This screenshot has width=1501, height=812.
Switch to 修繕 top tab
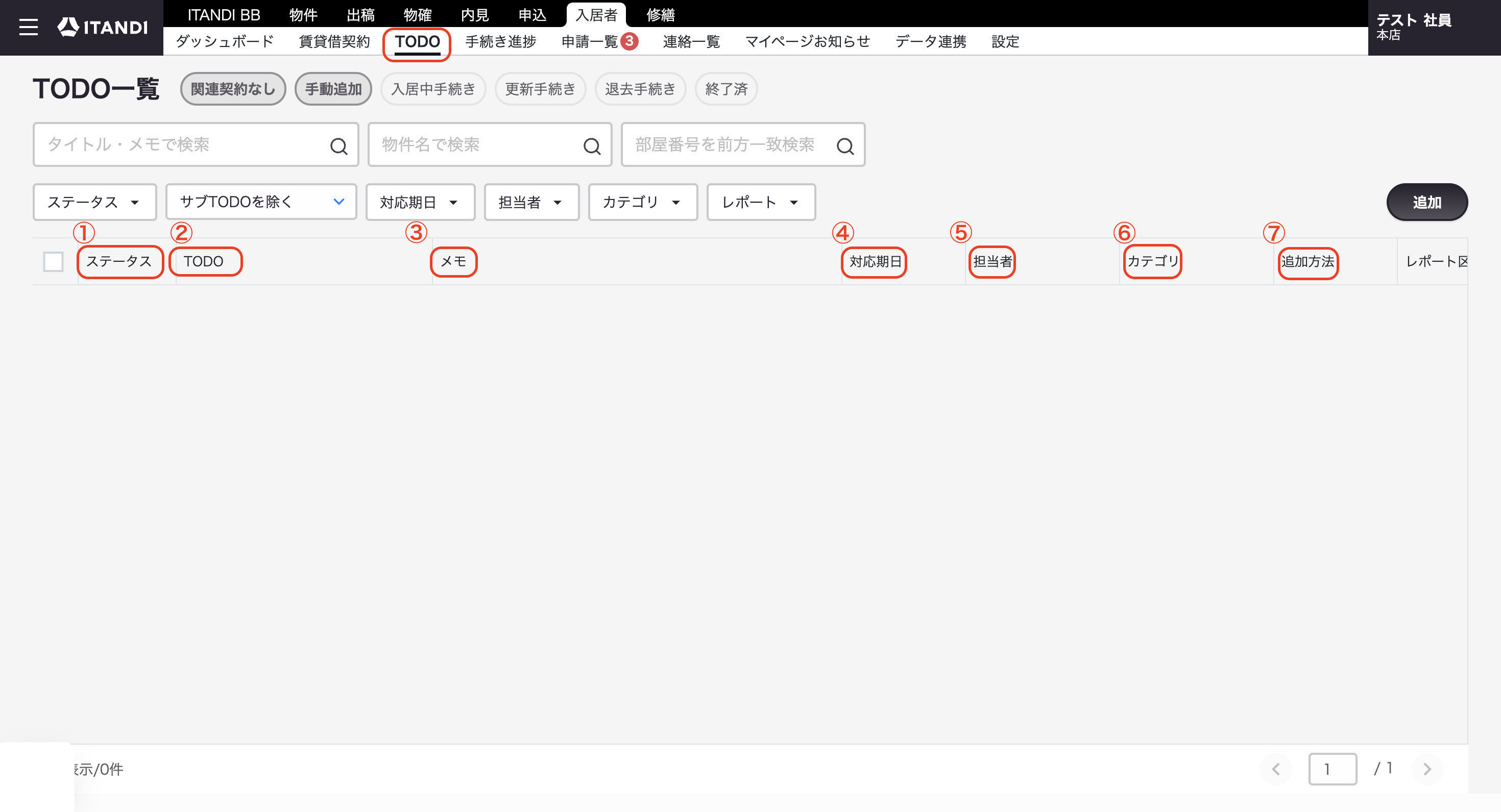(661, 15)
